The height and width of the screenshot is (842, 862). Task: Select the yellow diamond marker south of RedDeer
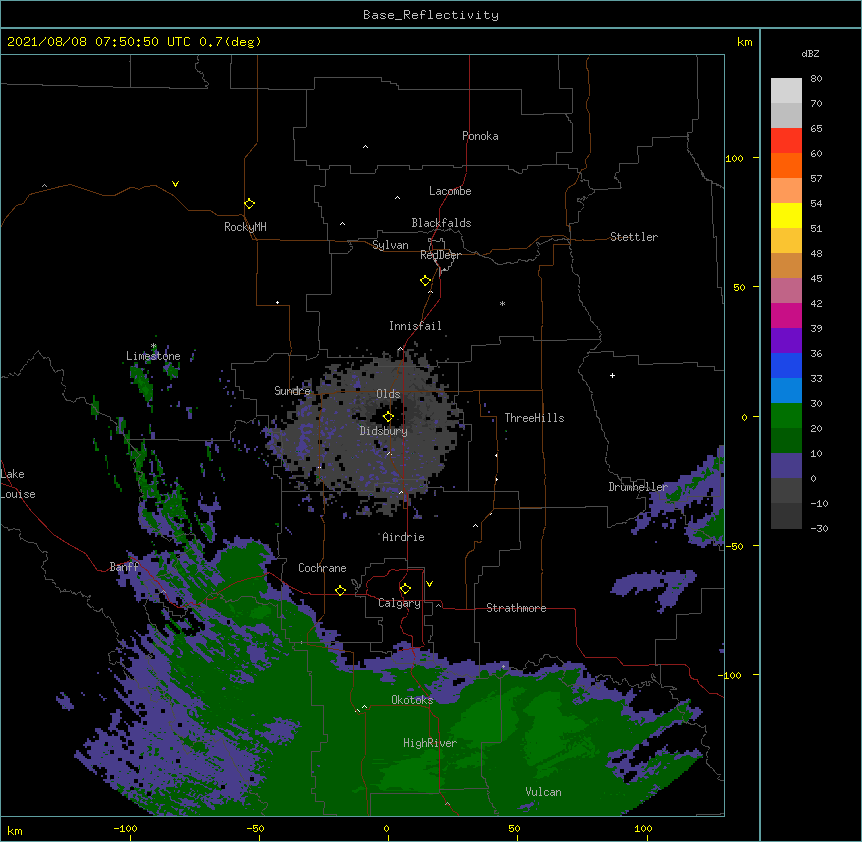[425, 281]
